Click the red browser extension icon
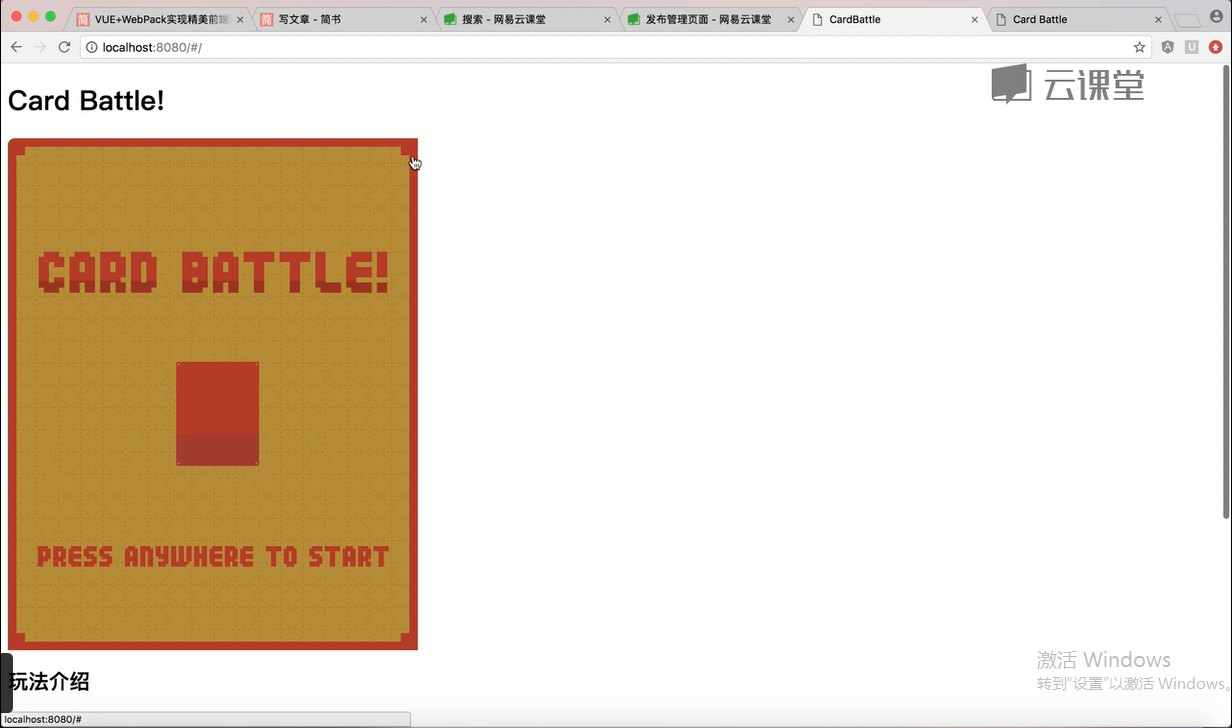The width and height of the screenshot is (1232, 728). 1215,47
